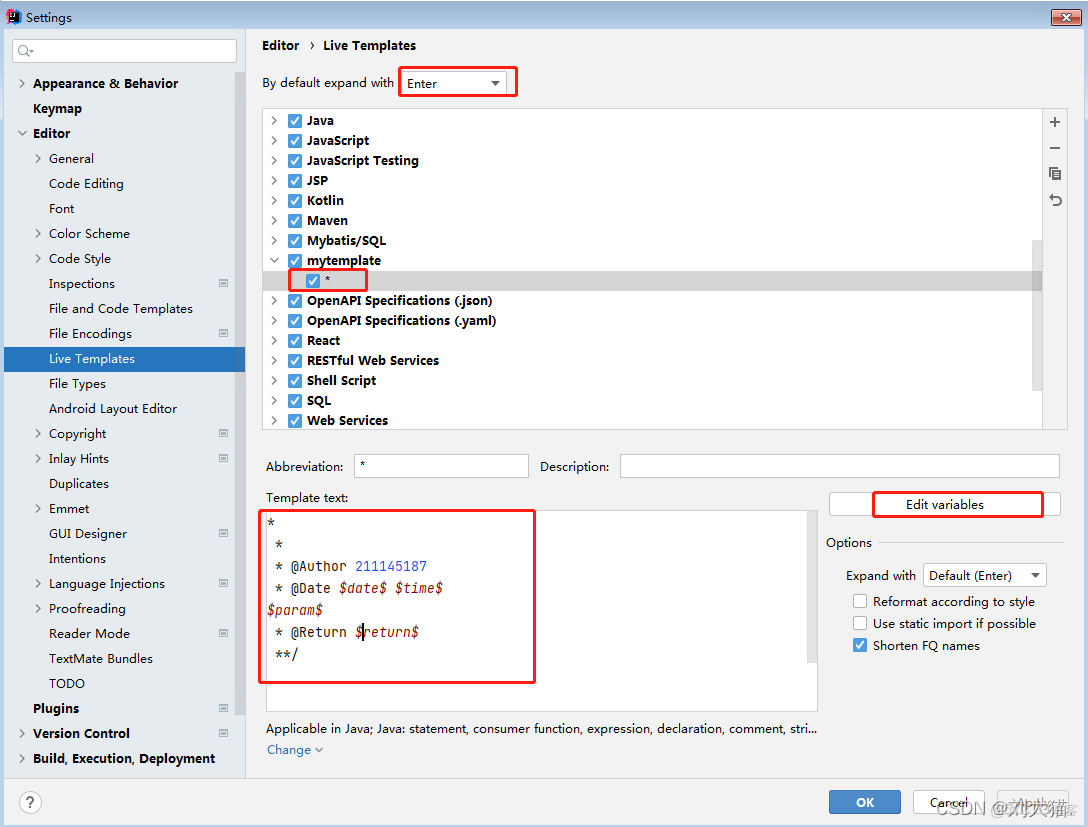The width and height of the screenshot is (1088, 827).
Task: Click the search magnifier icon in sidebar
Action: (x=25, y=51)
